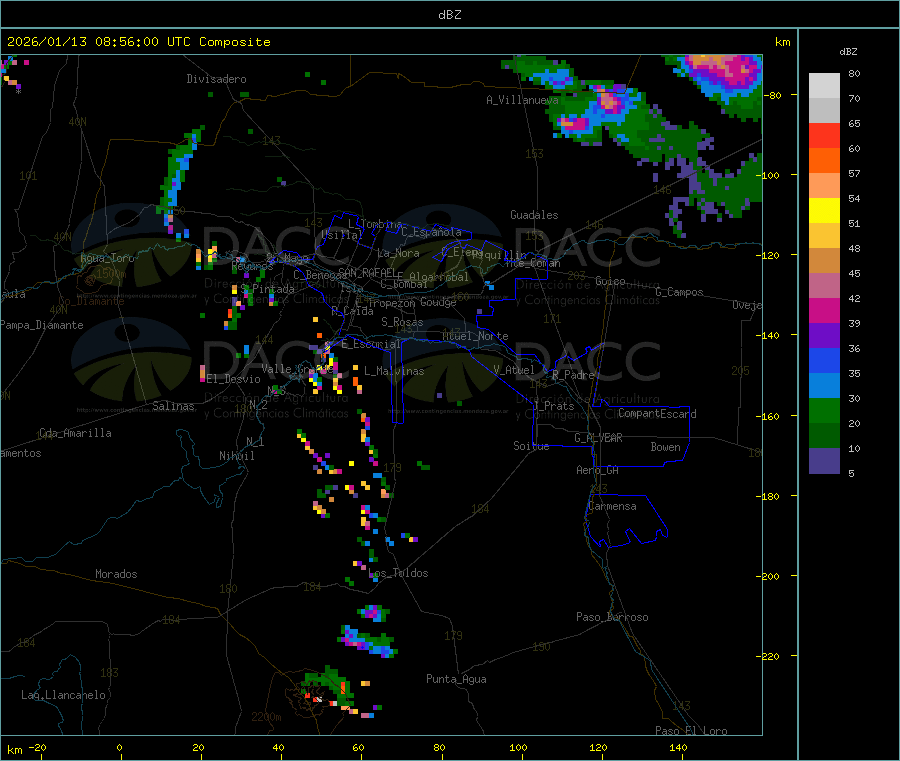Click the Soitue map label
This screenshot has width=900, height=761.
pyautogui.click(x=531, y=446)
